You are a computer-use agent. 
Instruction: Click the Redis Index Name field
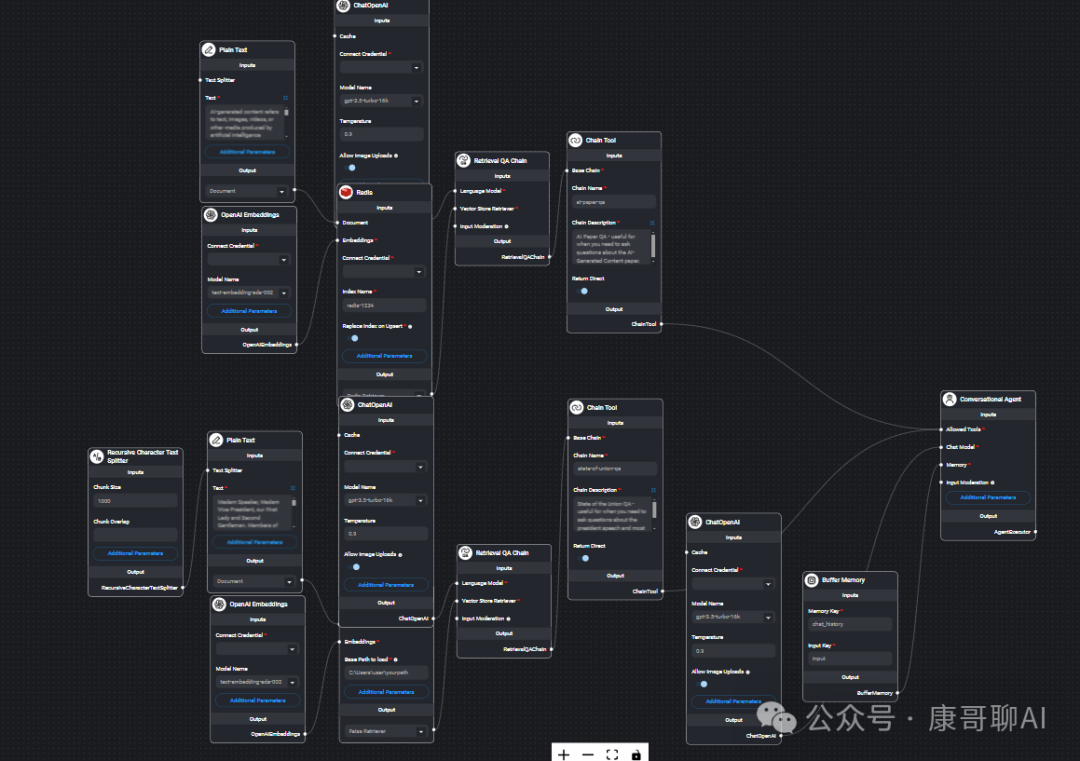[384, 305]
